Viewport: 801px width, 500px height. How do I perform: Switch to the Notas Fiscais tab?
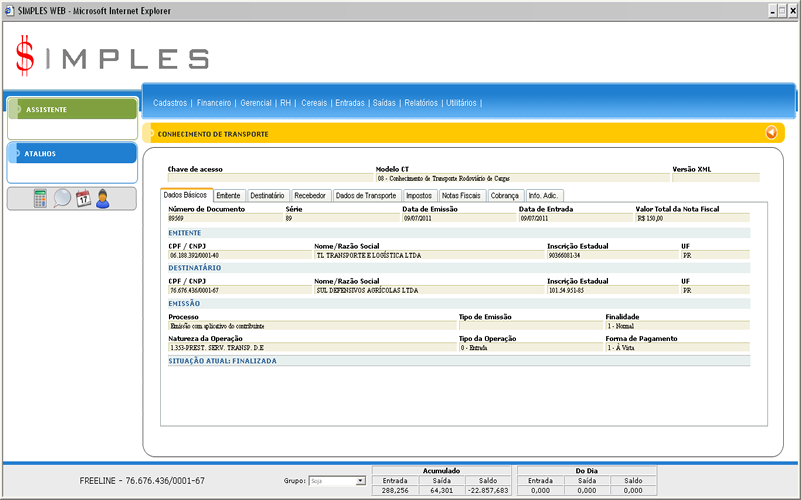(x=461, y=196)
